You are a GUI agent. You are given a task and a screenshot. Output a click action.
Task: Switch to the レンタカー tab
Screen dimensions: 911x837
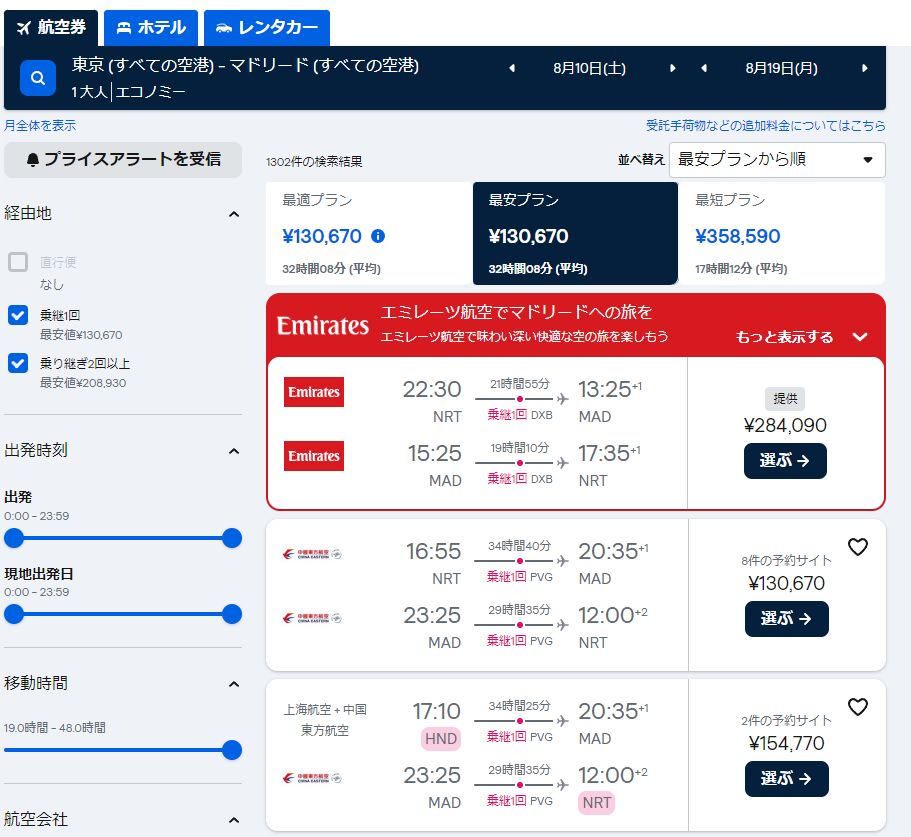click(x=267, y=27)
